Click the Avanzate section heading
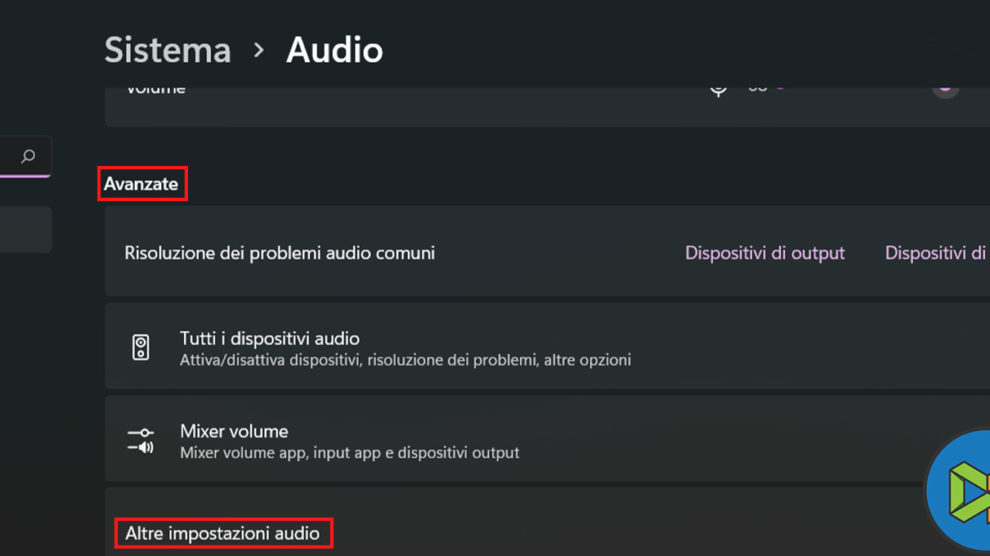Screen dimensions: 990x556 point(141,184)
